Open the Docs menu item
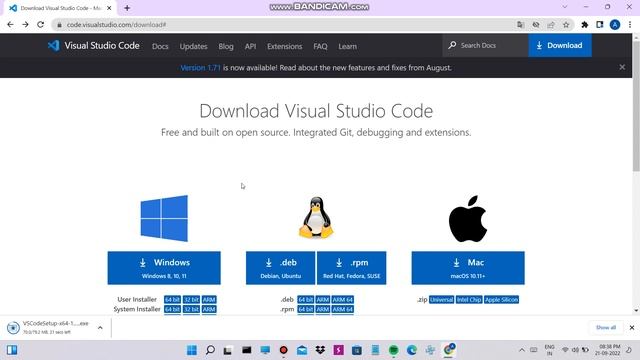This screenshot has height=360, width=640. click(x=160, y=46)
